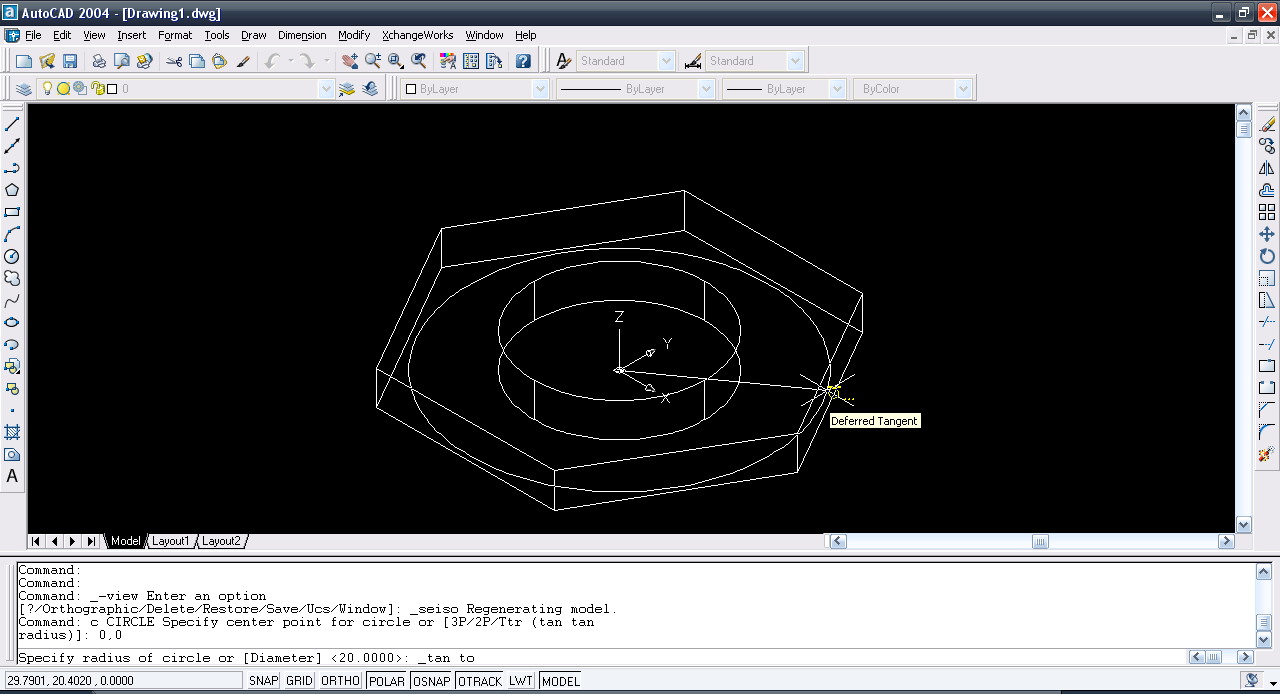Select the Array modify tool

tap(1267, 212)
